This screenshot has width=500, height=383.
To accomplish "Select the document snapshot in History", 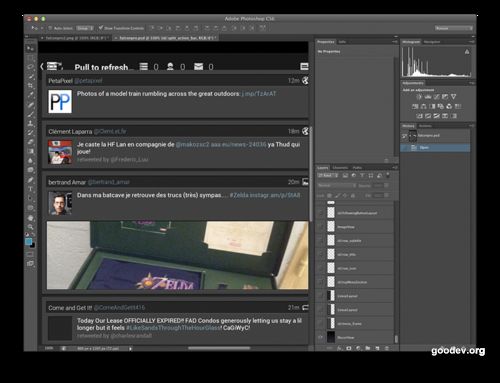I will click(x=436, y=136).
